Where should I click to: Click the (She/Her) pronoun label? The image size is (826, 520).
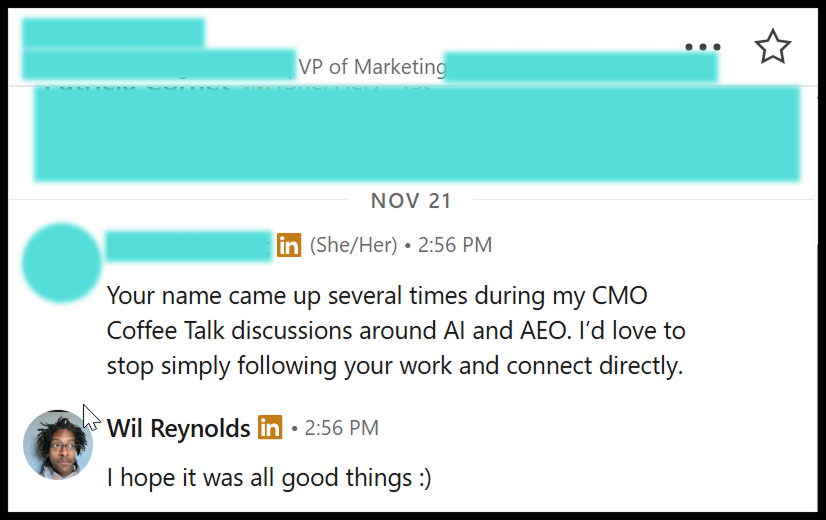tap(353, 245)
